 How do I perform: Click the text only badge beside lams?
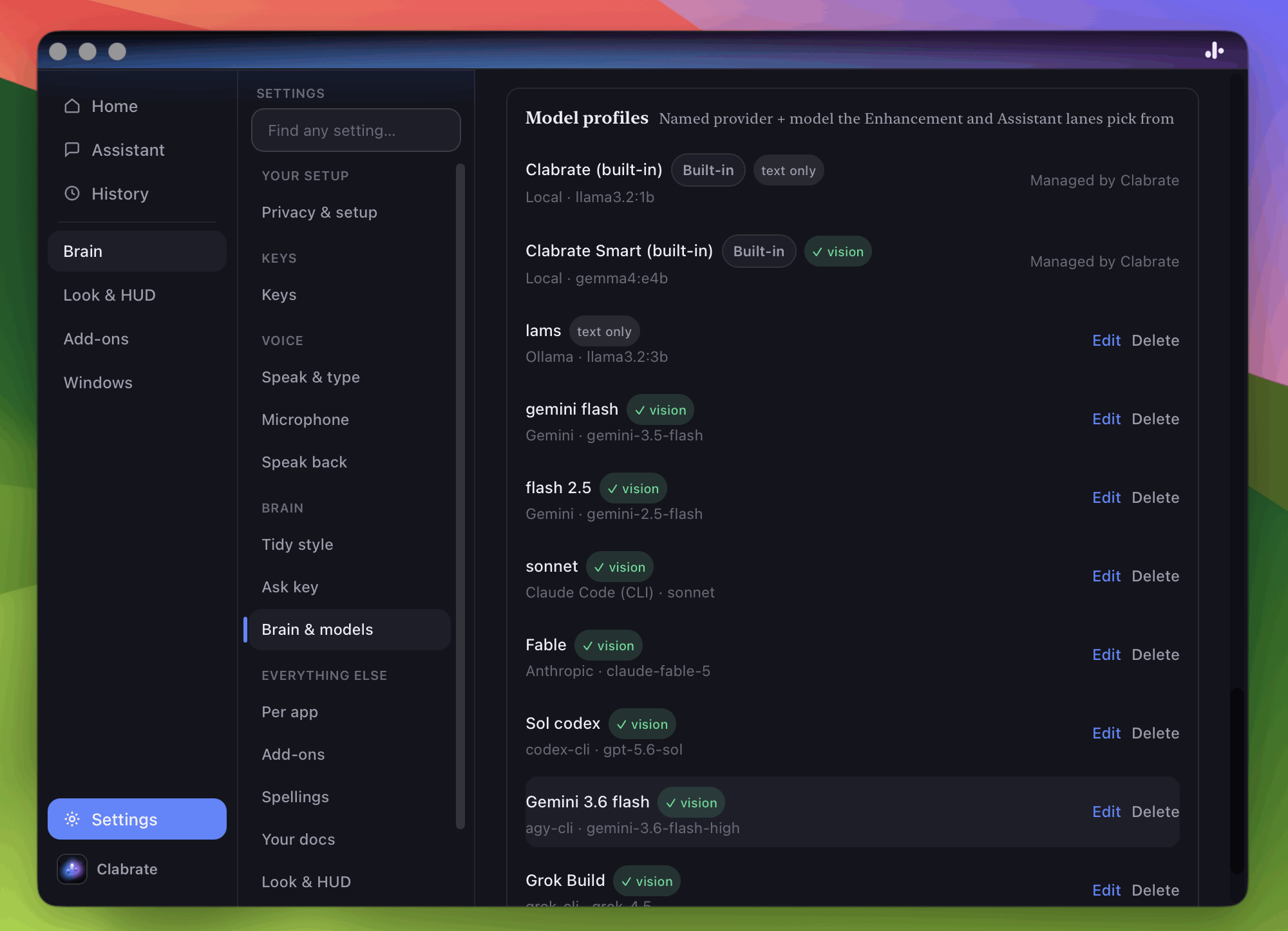pyautogui.click(x=604, y=332)
